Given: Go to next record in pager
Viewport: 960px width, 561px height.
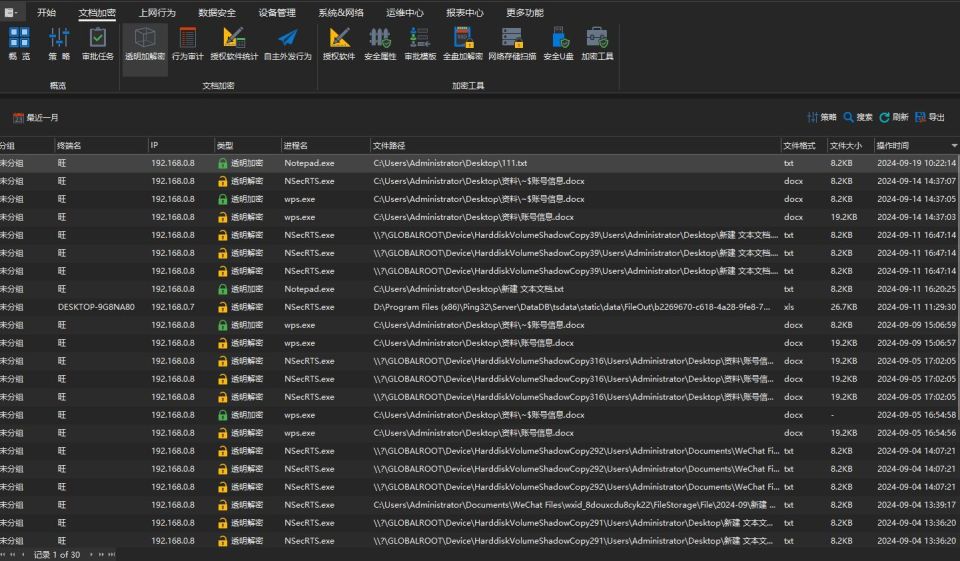Looking at the screenshot, I should pyautogui.click(x=91, y=554).
